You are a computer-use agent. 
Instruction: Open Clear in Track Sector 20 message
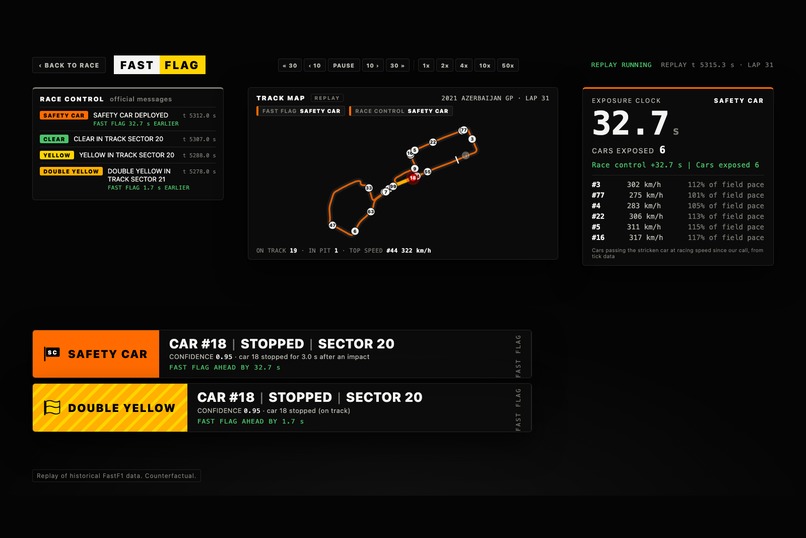pos(128,139)
